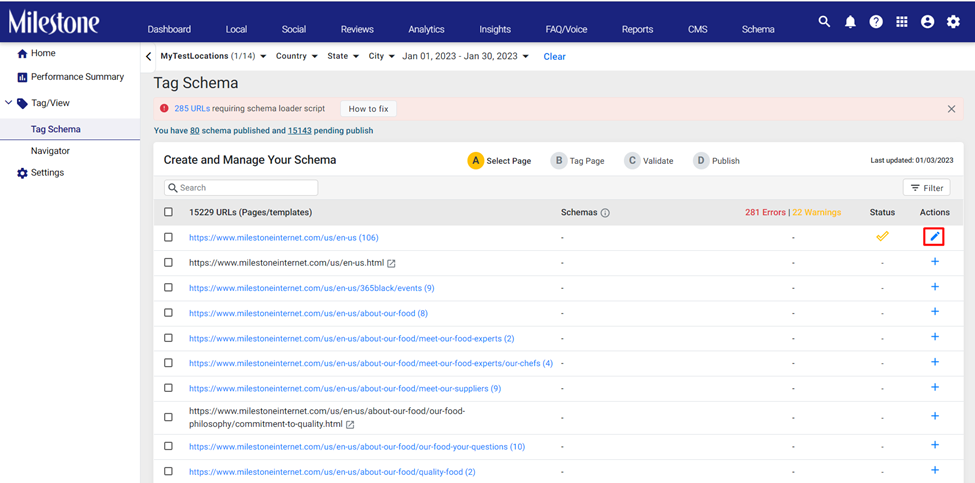975x483 pixels.
Task: Open the 80 schema published link
Action: (x=195, y=131)
